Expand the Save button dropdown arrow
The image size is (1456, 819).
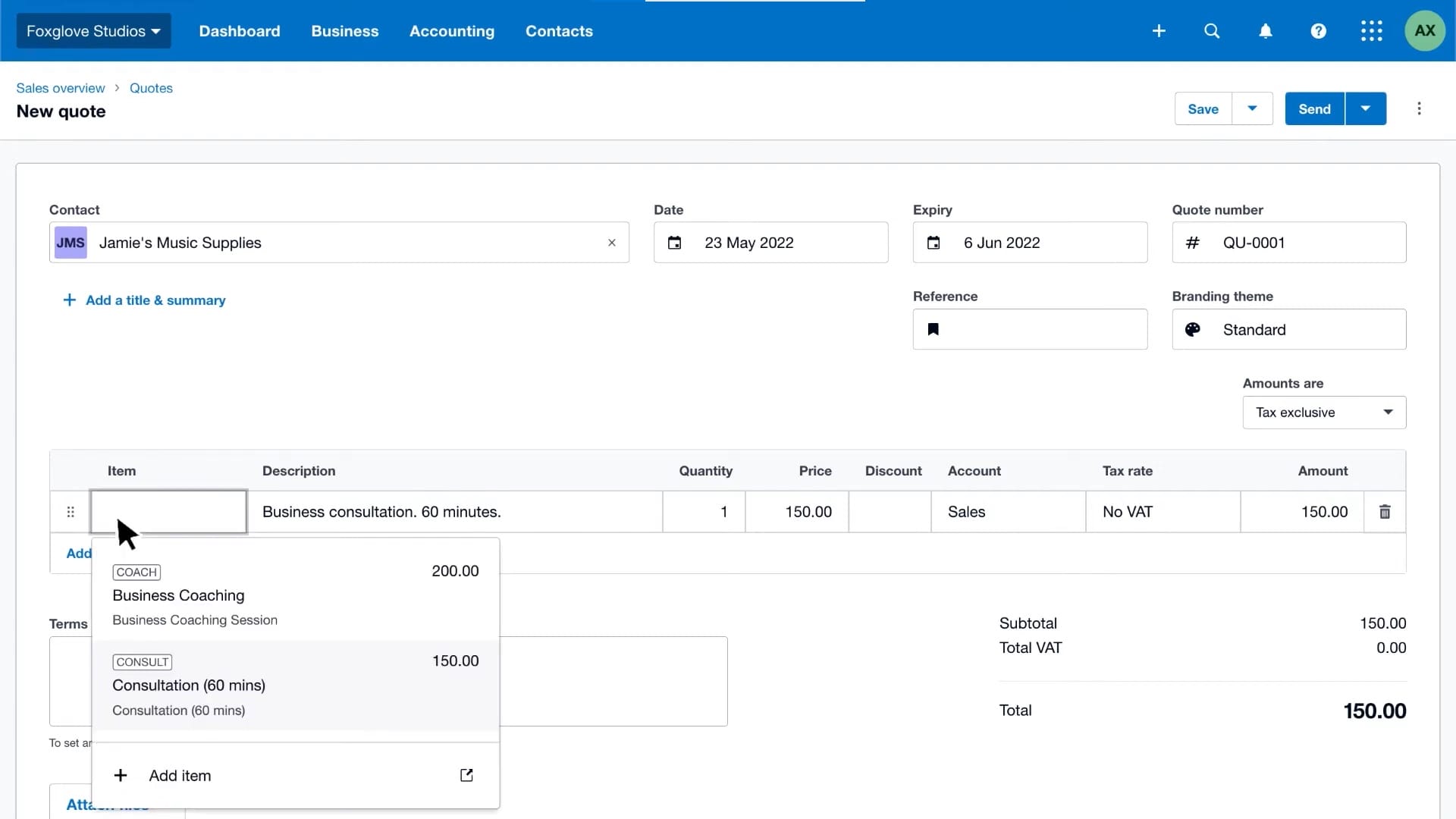coord(1252,108)
